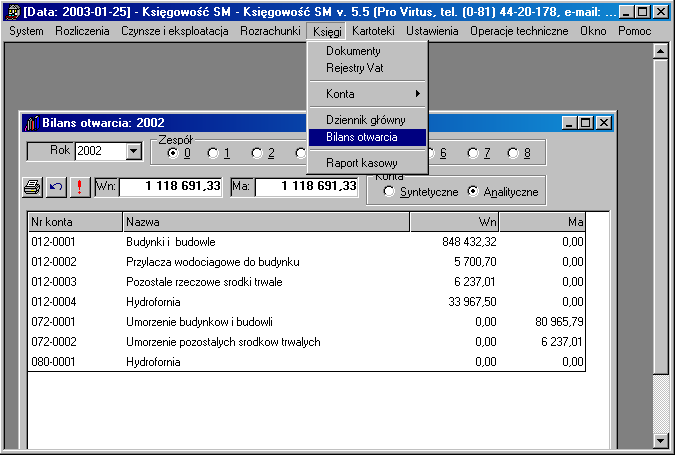The height and width of the screenshot is (455, 675).
Task: Click the blue undo arrow icon
Action: tap(56, 187)
